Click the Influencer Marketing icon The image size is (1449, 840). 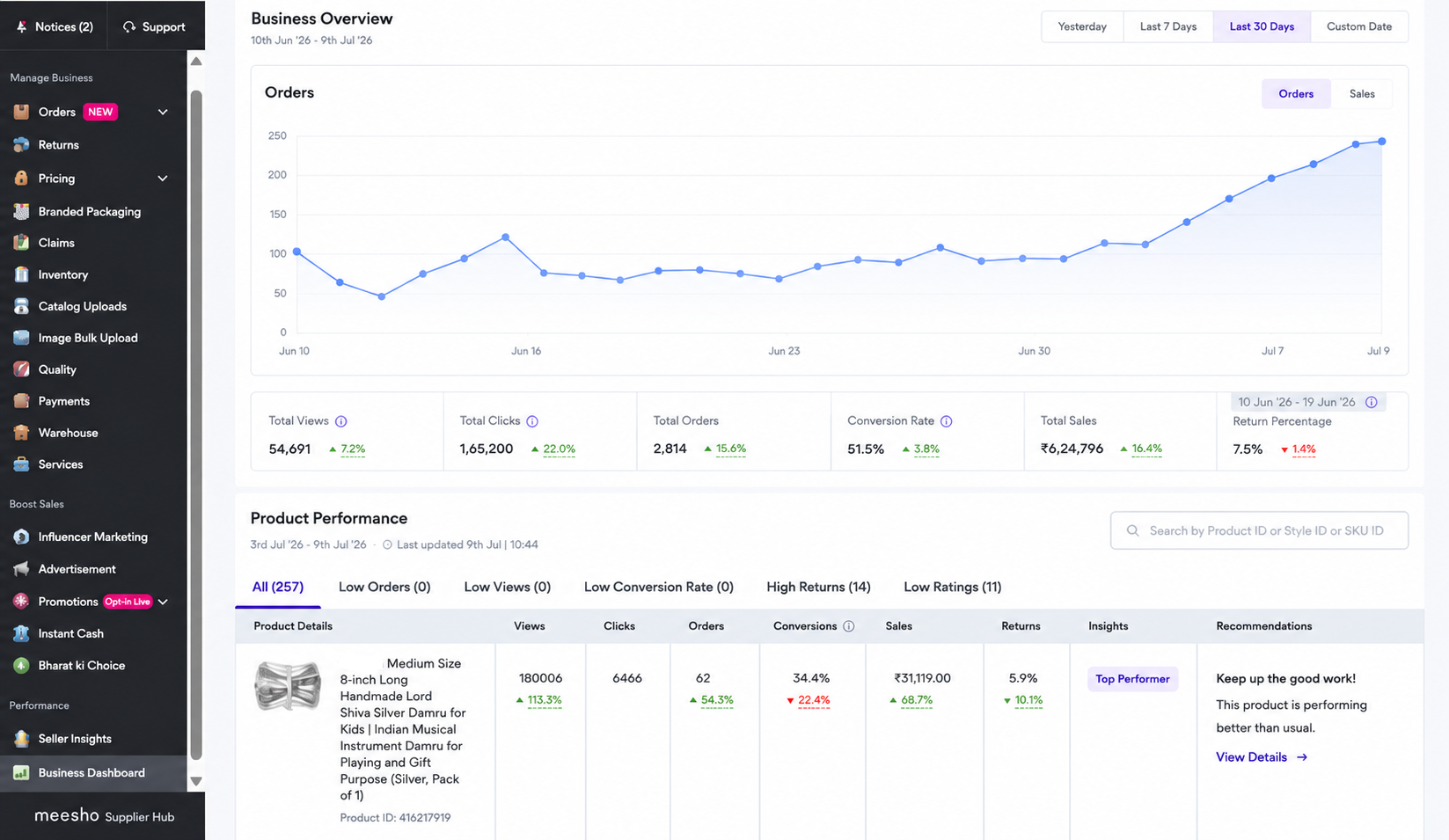pyautogui.click(x=21, y=537)
